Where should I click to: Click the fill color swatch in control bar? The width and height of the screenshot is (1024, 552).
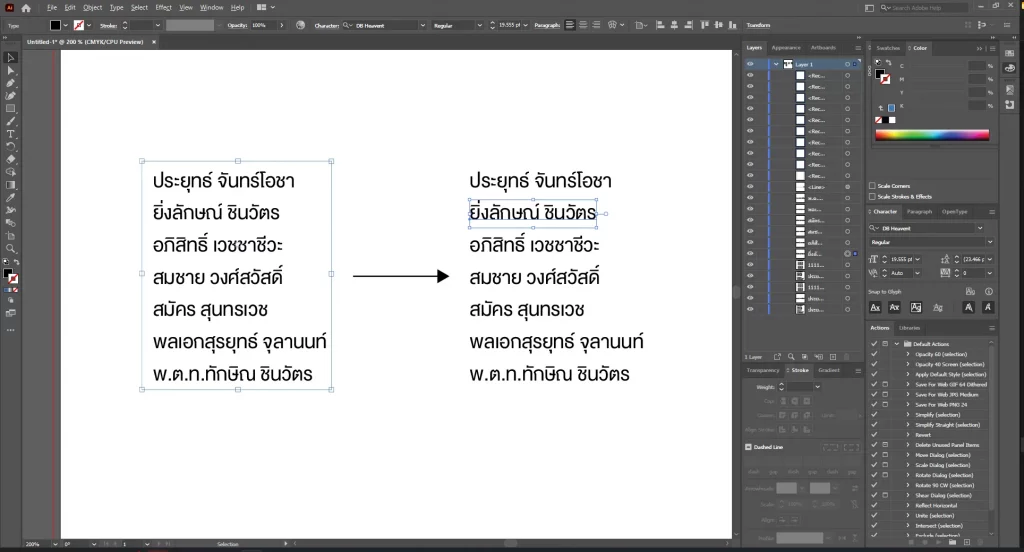click(x=56, y=25)
